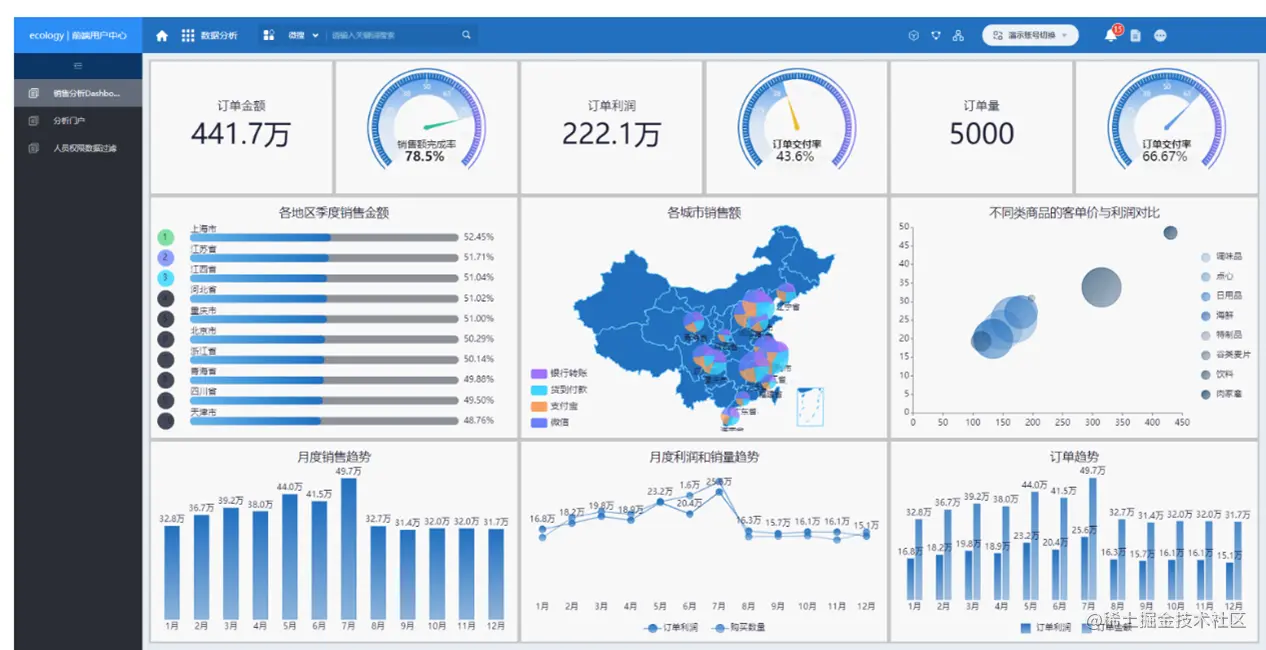Screen dimensions: 1266x650
Task: Click rank 1 badge for 上海市
Action: click(166, 237)
